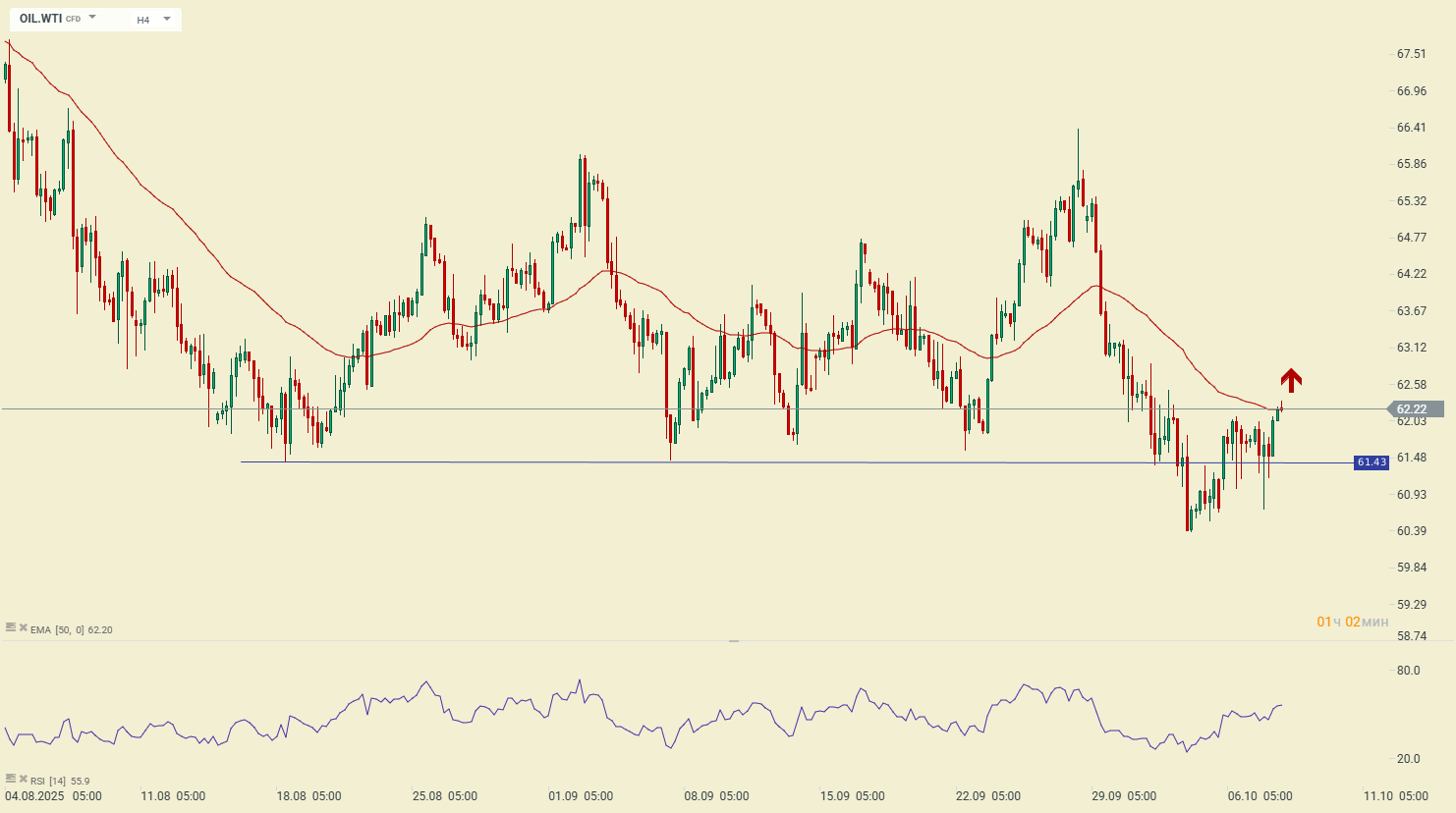Click the red up-arrow marker on chart
The image size is (1456, 813).
(x=1291, y=380)
